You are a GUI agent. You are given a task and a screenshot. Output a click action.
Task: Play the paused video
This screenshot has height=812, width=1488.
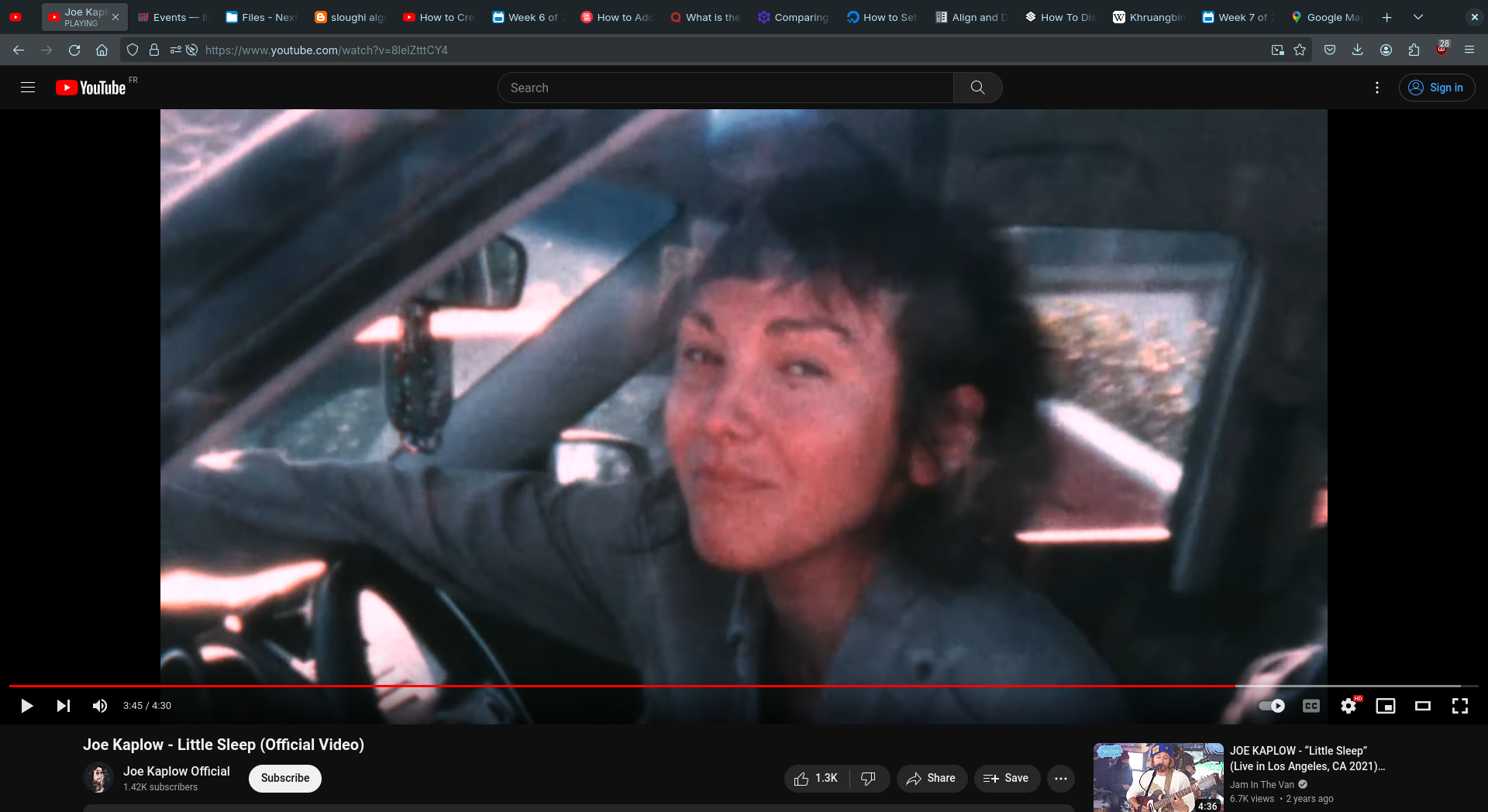26,706
